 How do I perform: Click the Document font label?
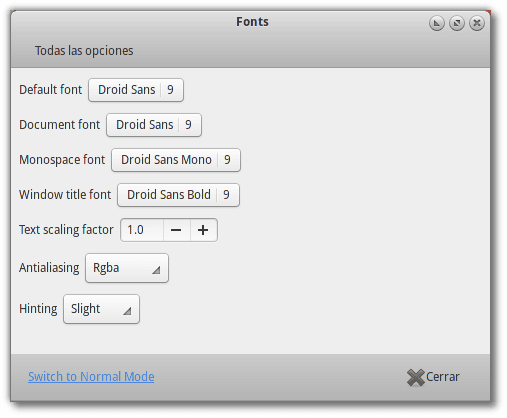tap(60, 125)
